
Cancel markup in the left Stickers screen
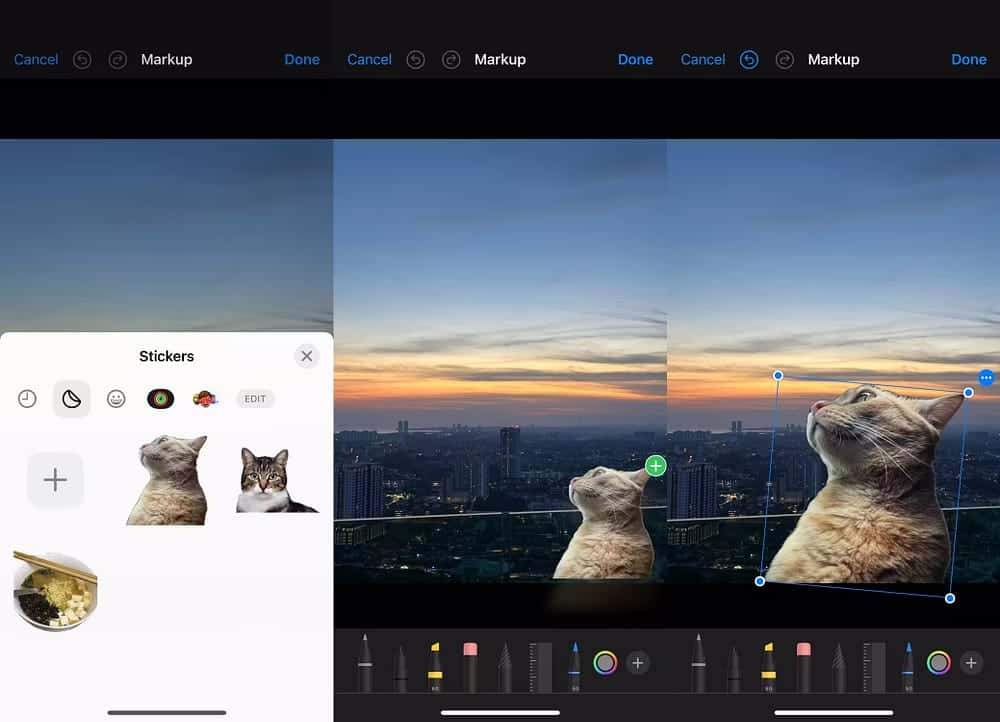(x=36, y=59)
